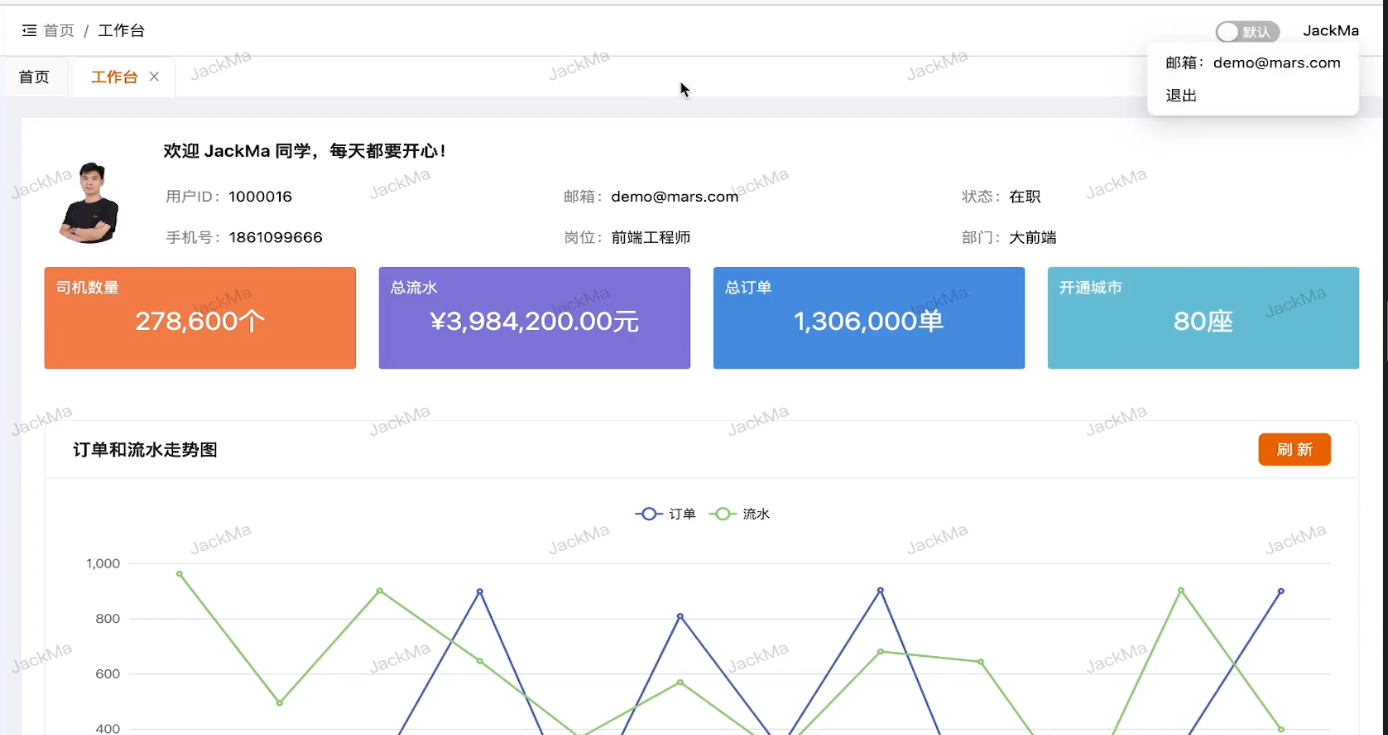Screen dimensions: 1388x735
Task: Click the user ID value 1000016
Action: coord(260,197)
